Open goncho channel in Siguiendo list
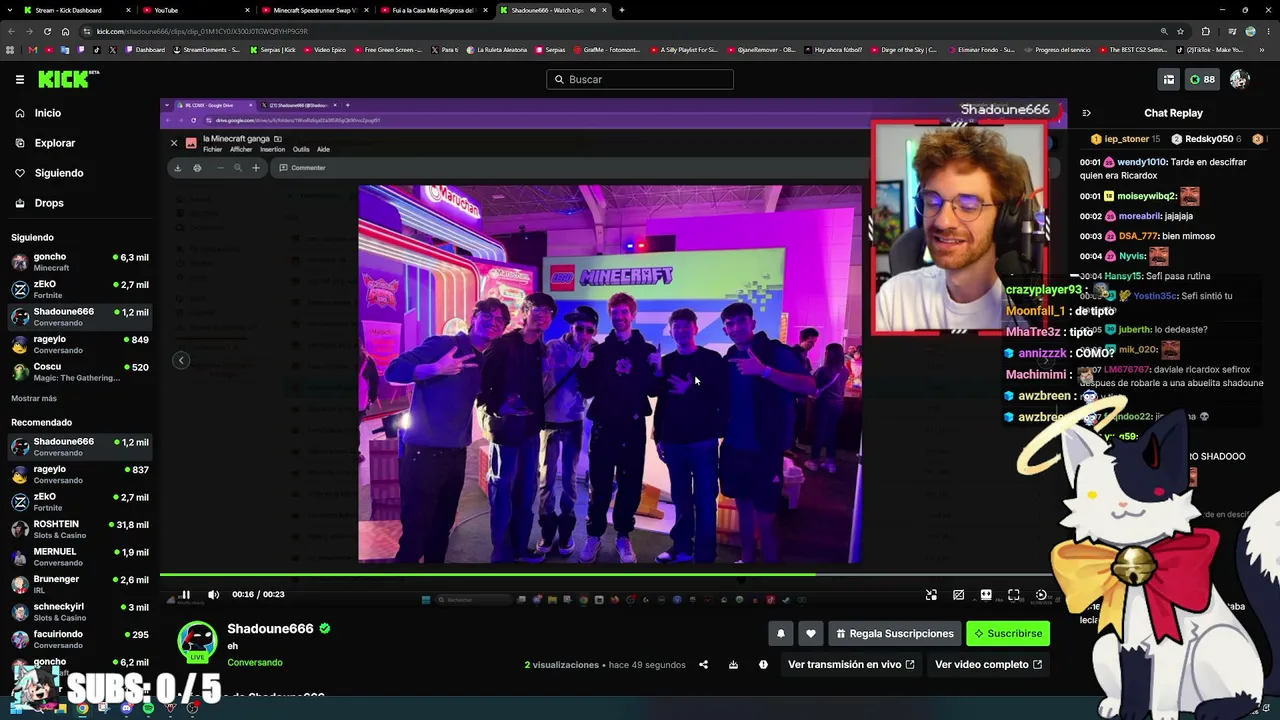This screenshot has width=1280, height=720. (80, 262)
